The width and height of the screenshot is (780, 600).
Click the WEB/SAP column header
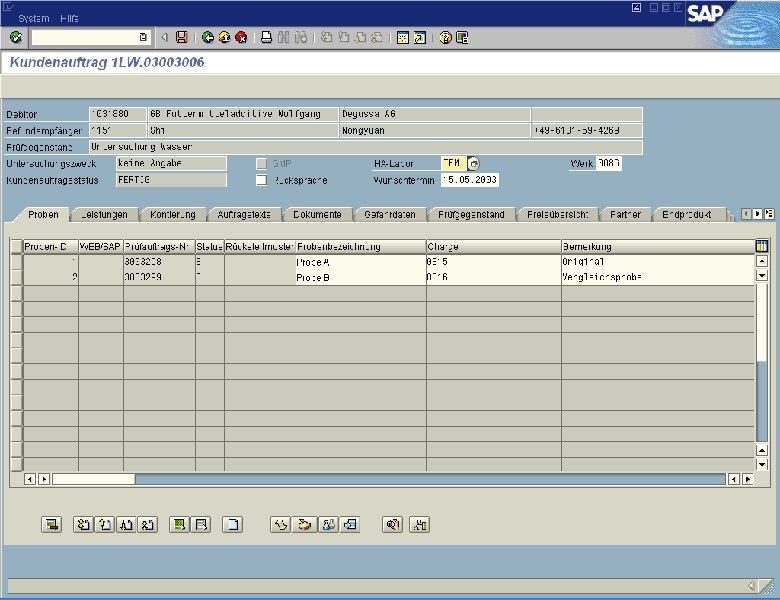pos(100,246)
